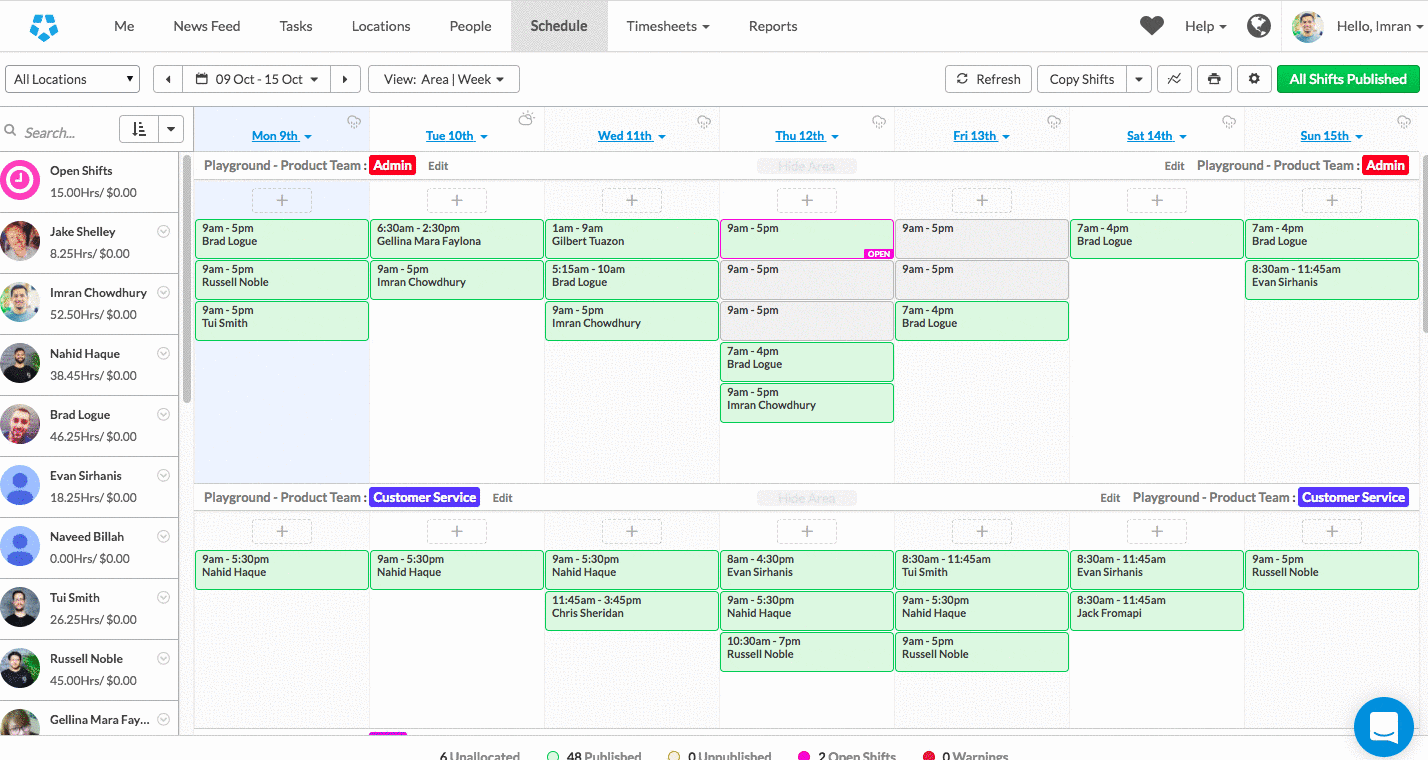Click the All Shifts Published button
The height and width of the screenshot is (760, 1428).
pyautogui.click(x=1347, y=79)
